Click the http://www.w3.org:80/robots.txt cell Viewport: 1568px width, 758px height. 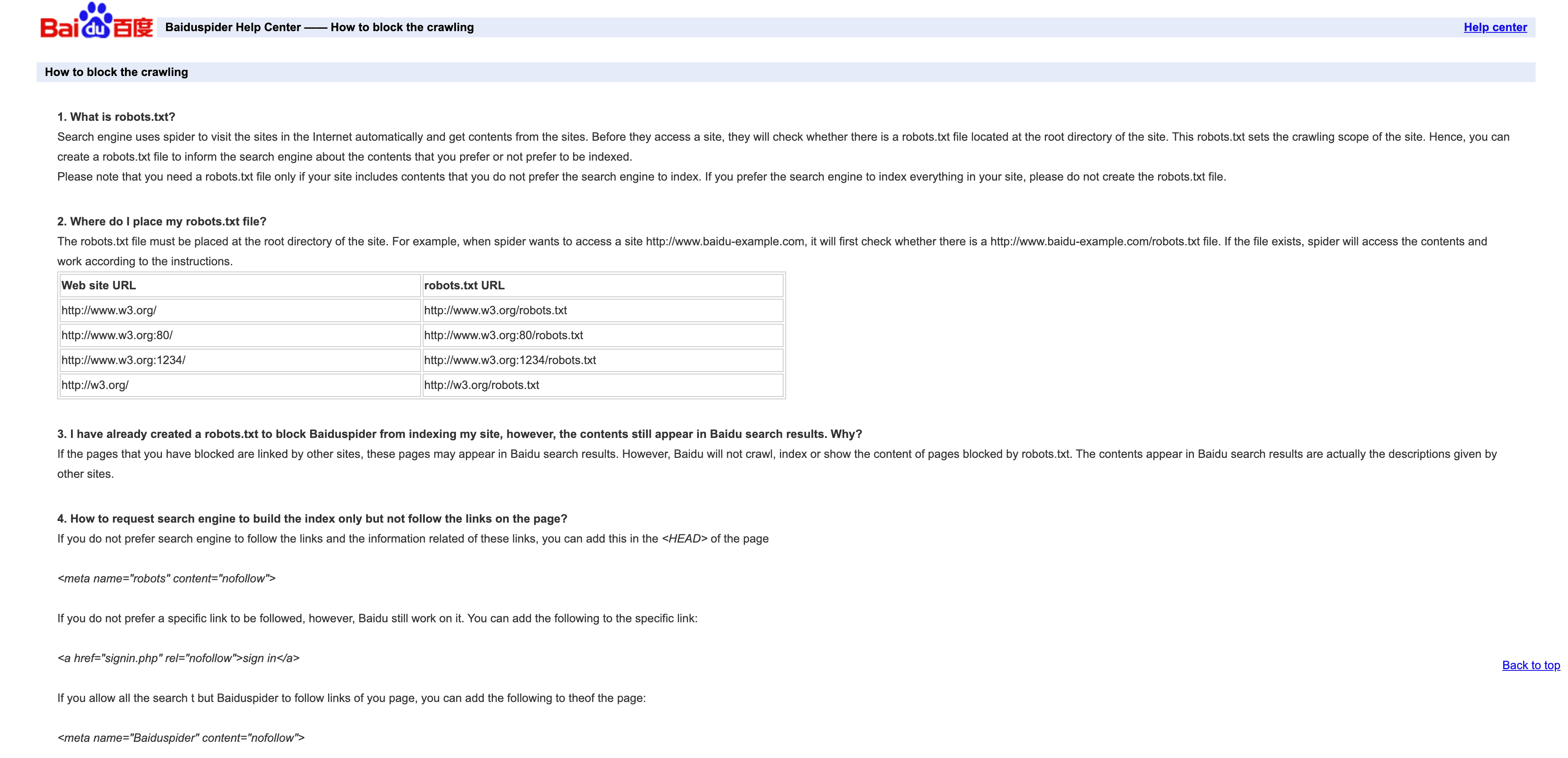(503, 335)
